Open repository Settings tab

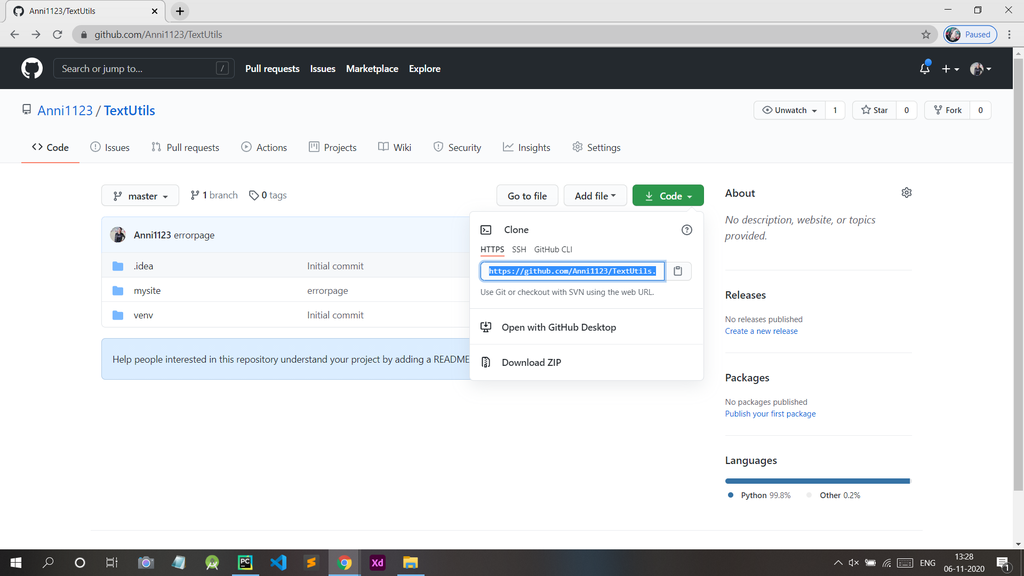(596, 148)
